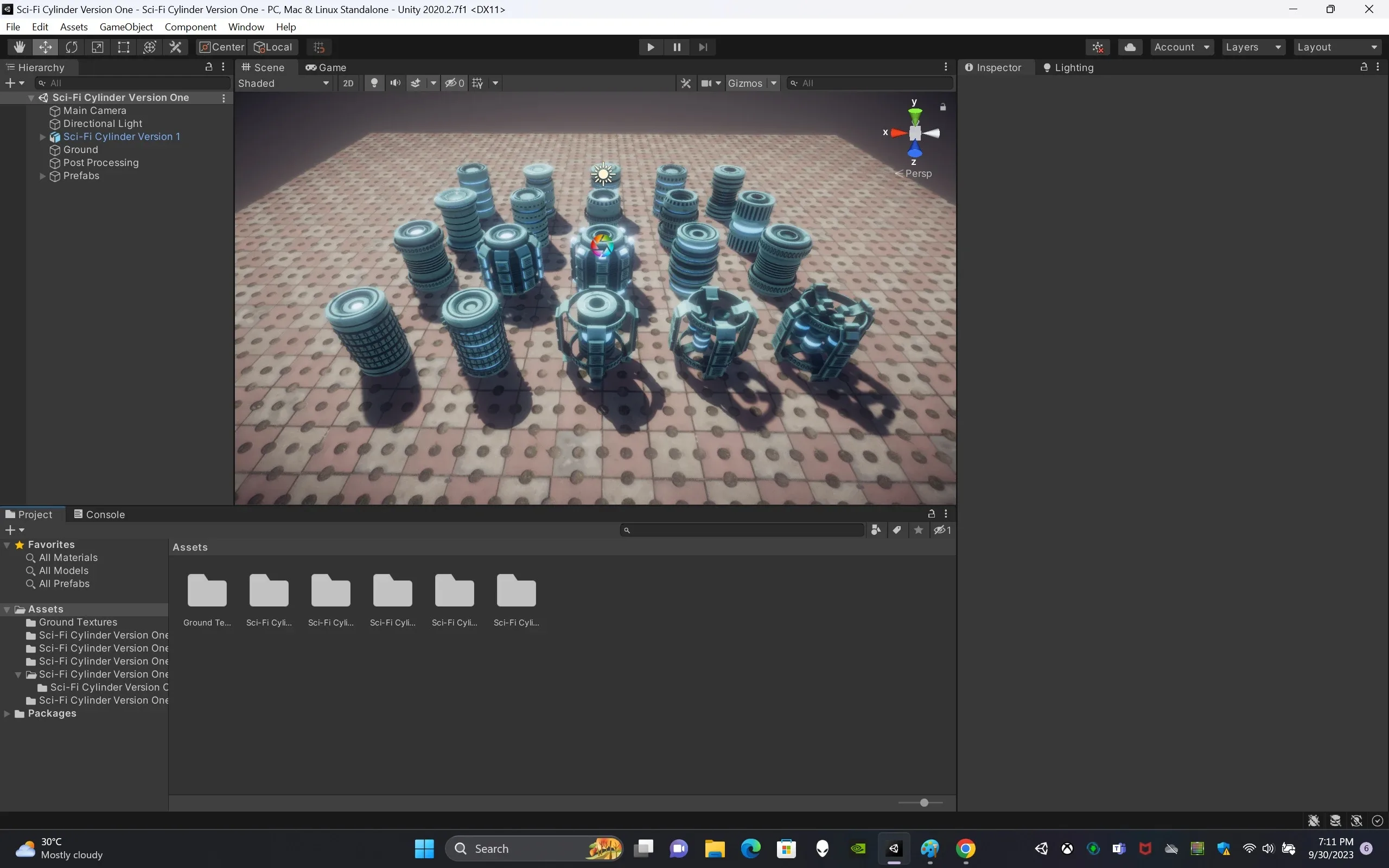1389x868 pixels.
Task: Toggle the 2D view mode button
Action: pos(347,83)
